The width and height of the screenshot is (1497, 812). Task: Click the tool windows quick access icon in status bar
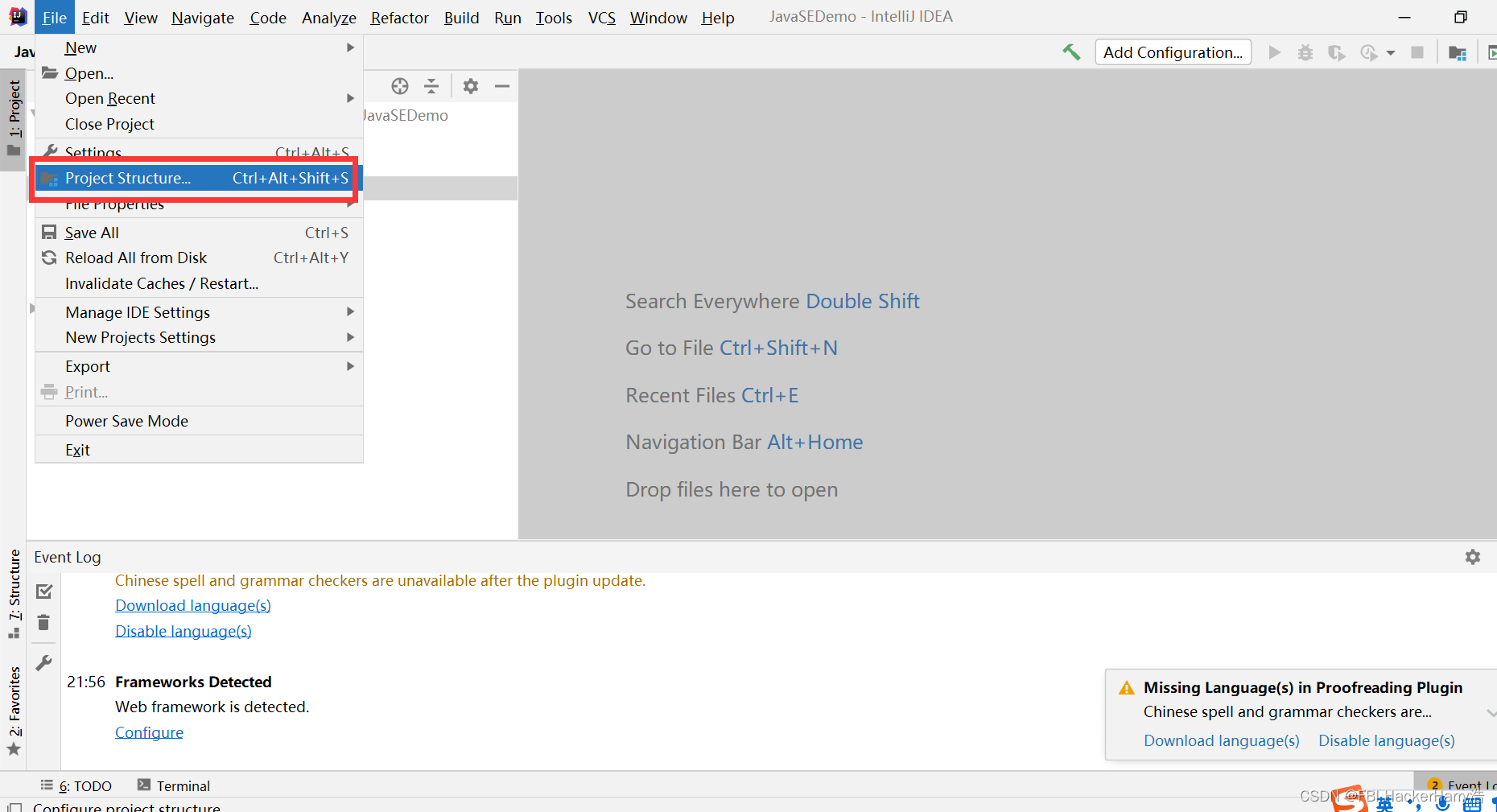click(14, 806)
